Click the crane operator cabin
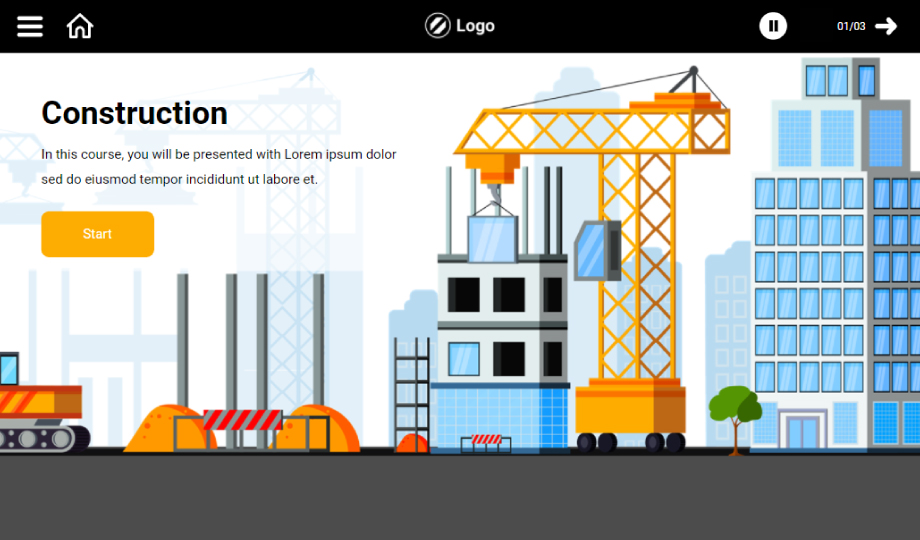The width and height of the screenshot is (920, 540). pyautogui.click(x=596, y=249)
